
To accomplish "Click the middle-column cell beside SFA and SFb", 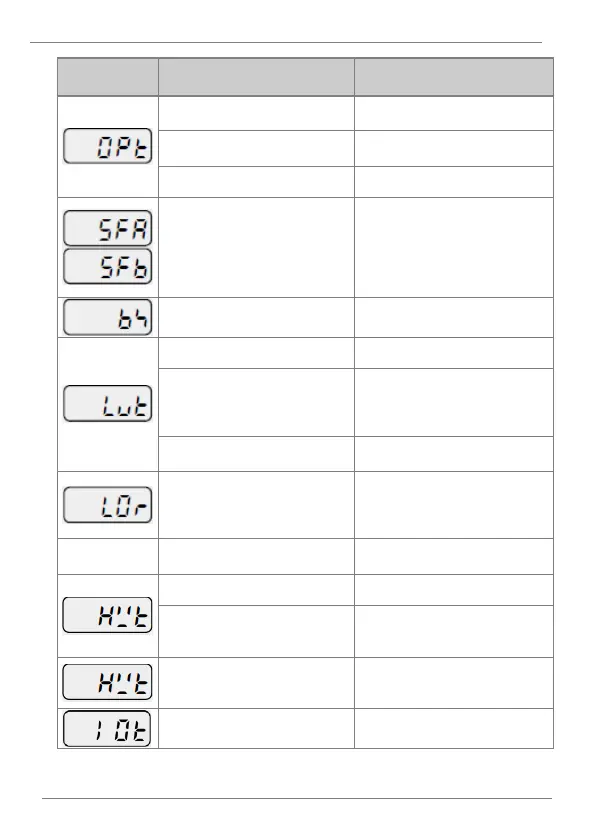I will point(256,247).
